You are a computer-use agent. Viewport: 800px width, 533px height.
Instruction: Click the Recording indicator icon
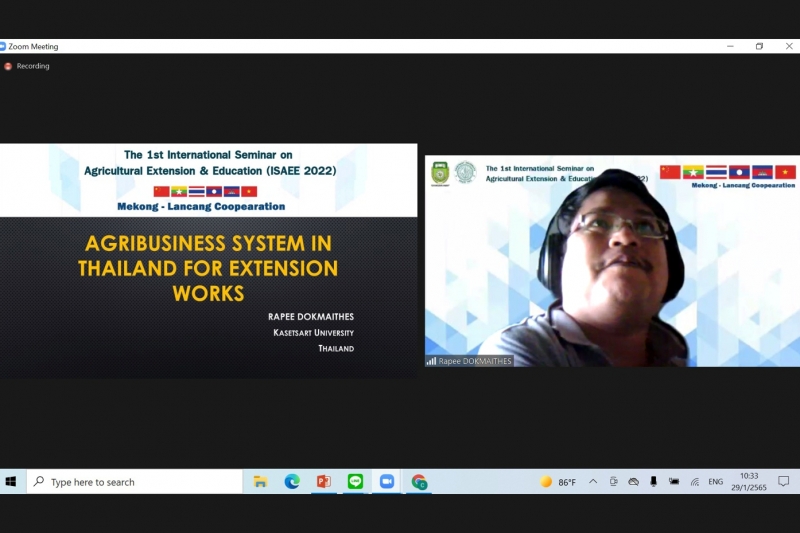(9, 66)
